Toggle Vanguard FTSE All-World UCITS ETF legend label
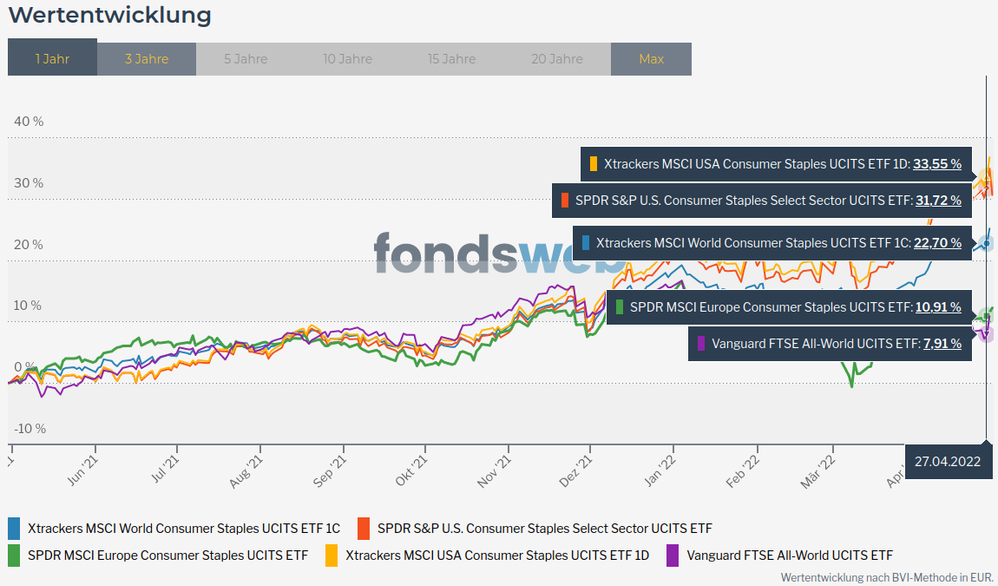Screen dimensions: 998x586 pyautogui.click(x=789, y=554)
